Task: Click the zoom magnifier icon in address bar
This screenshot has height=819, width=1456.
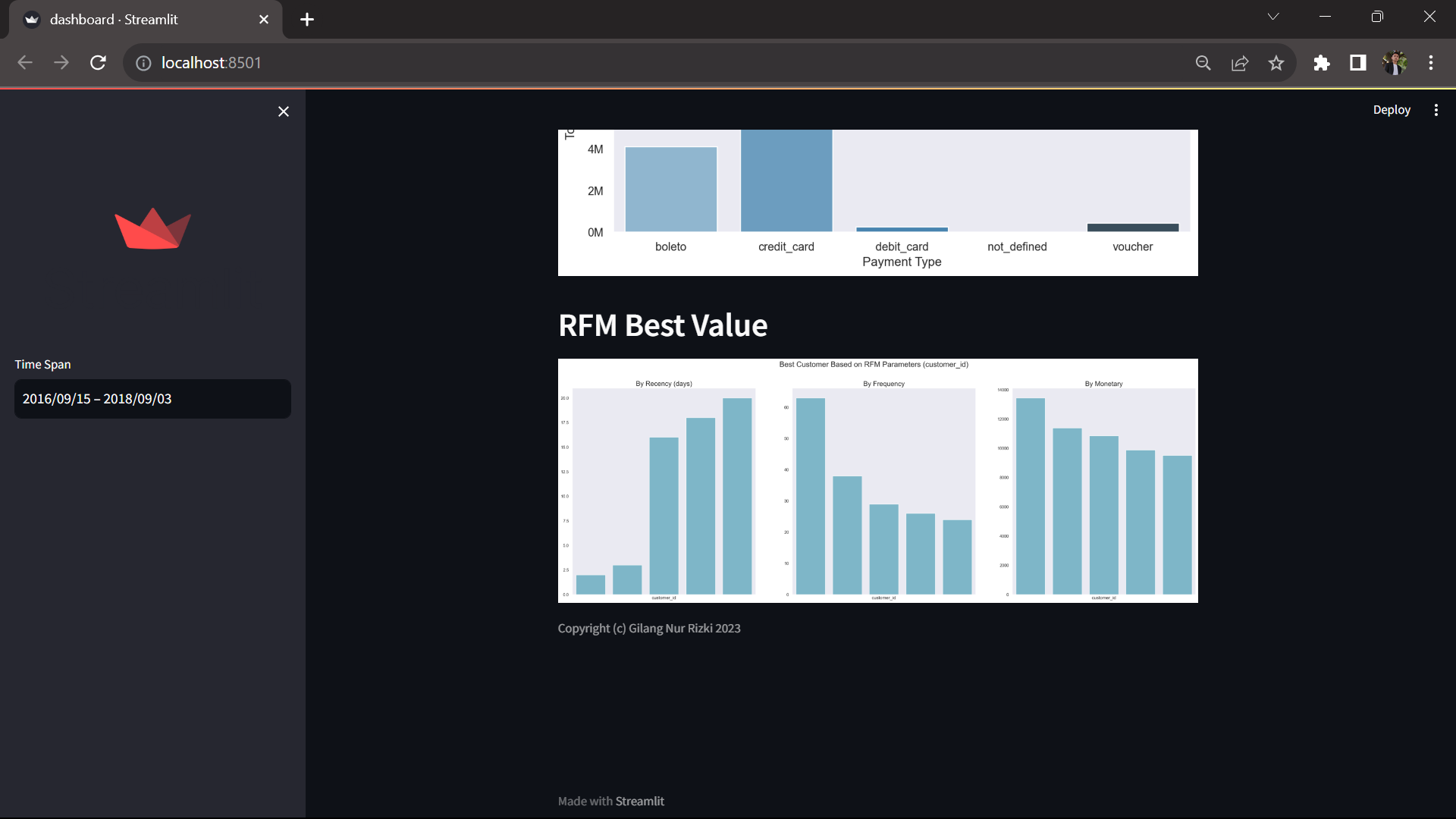Action: point(1203,63)
